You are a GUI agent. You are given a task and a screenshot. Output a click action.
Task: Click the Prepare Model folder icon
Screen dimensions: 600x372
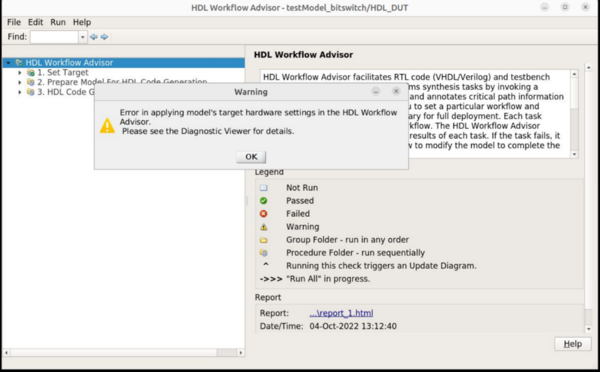click(x=31, y=82)
